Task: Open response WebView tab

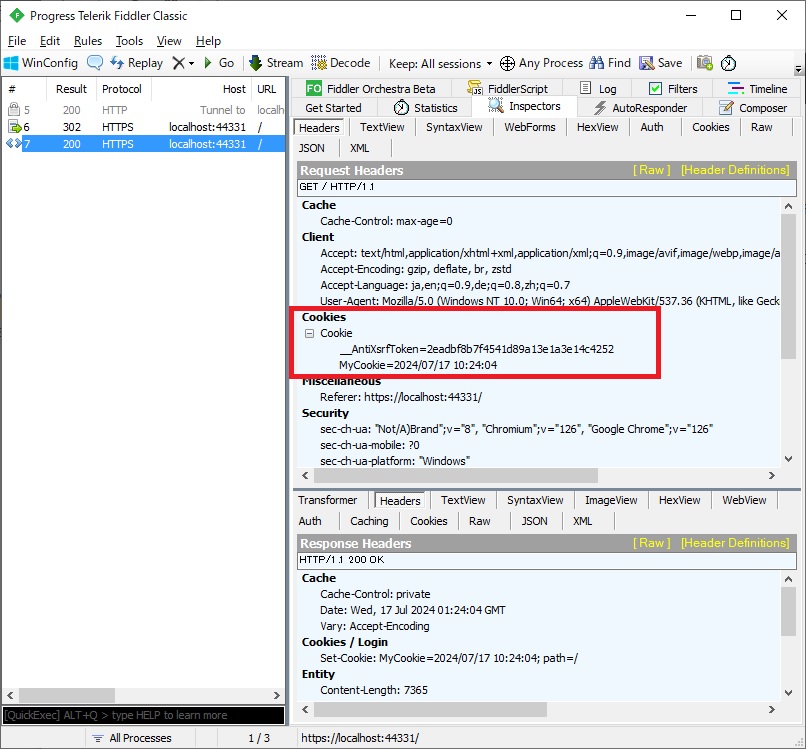Action: [x=744, y=500]
